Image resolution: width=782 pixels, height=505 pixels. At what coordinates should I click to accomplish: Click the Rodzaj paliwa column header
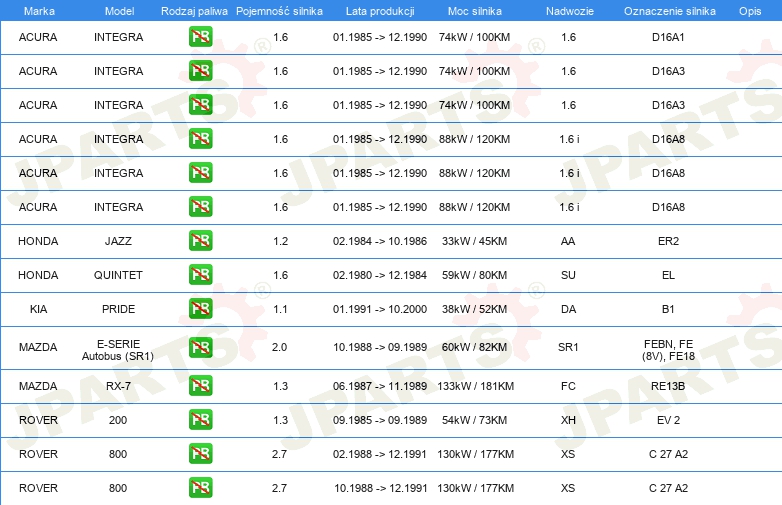[x=194, y=11]
